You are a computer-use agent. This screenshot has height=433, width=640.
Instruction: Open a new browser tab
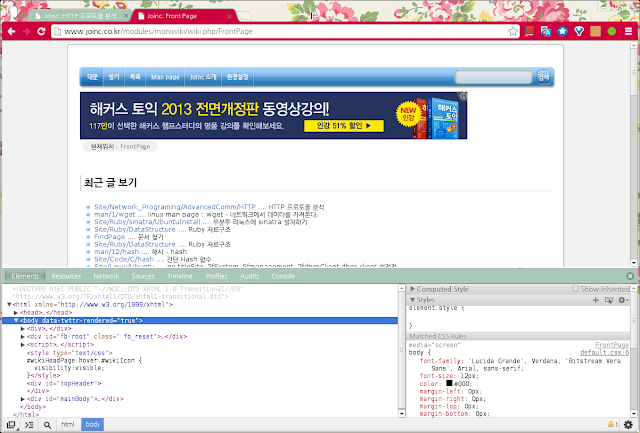[x=244, y=16]
